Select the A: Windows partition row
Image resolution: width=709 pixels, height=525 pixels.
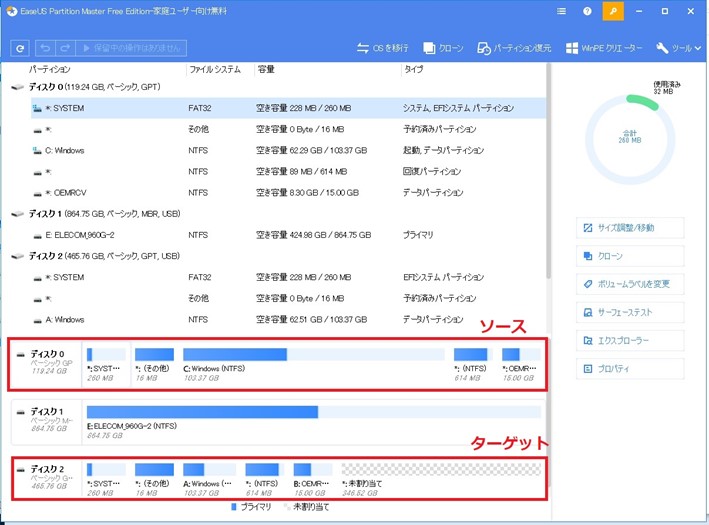pos(288,320)
